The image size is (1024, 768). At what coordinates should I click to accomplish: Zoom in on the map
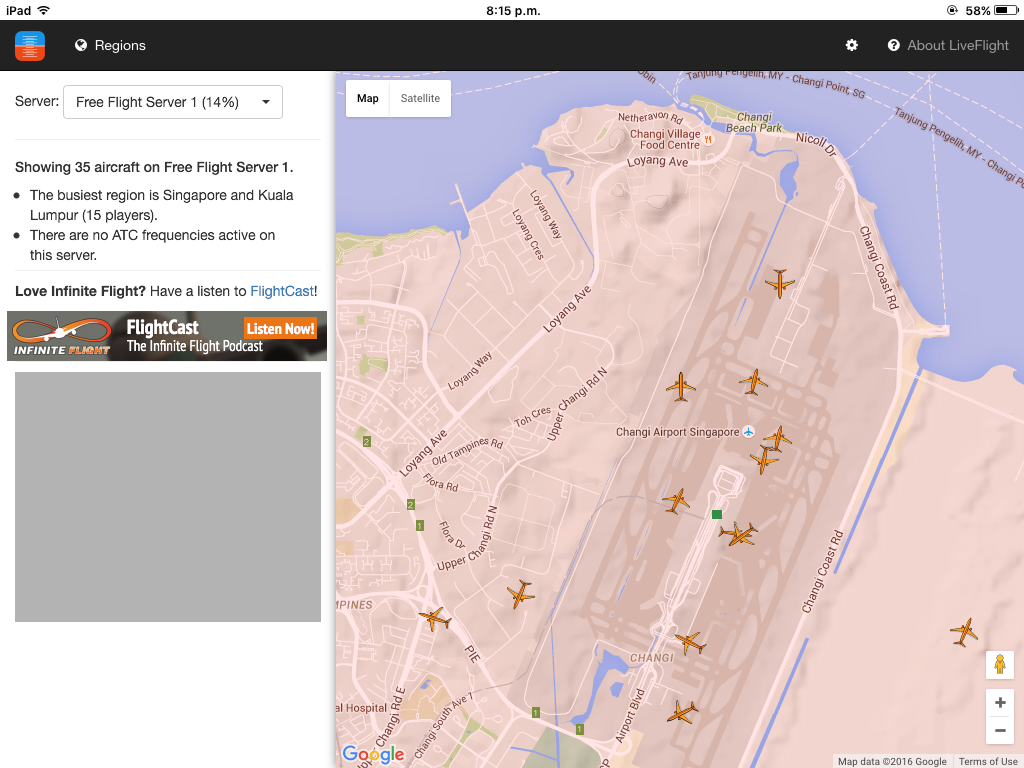pos(1000,703)
